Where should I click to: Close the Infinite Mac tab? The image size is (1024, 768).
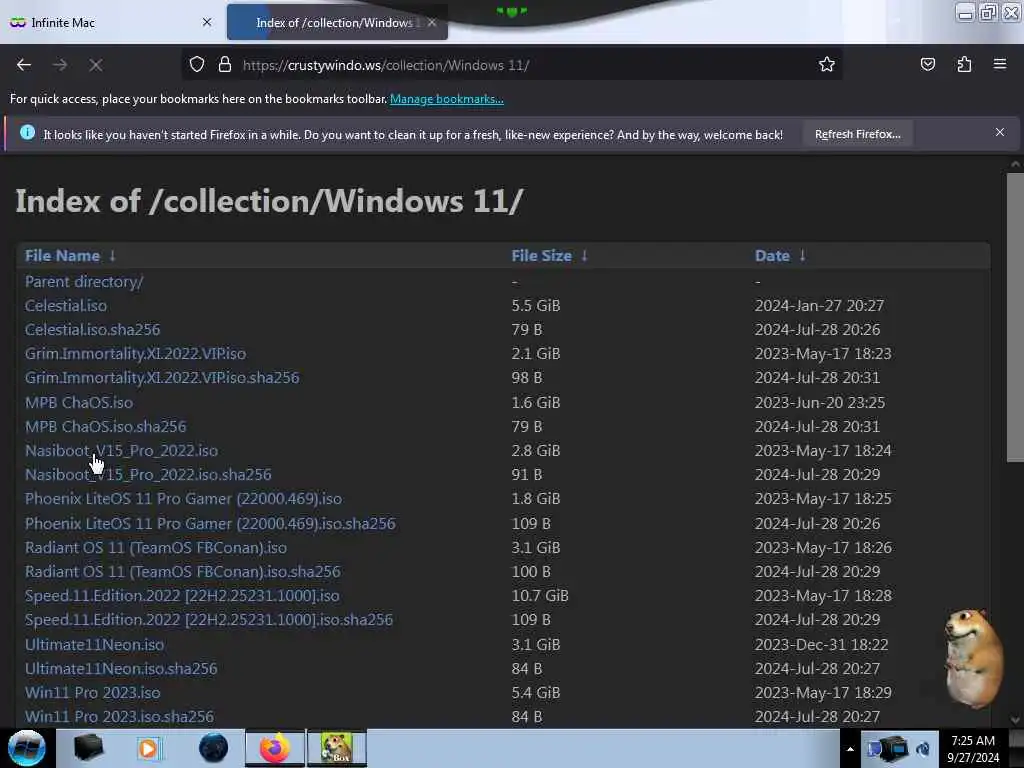coord(207,22)
